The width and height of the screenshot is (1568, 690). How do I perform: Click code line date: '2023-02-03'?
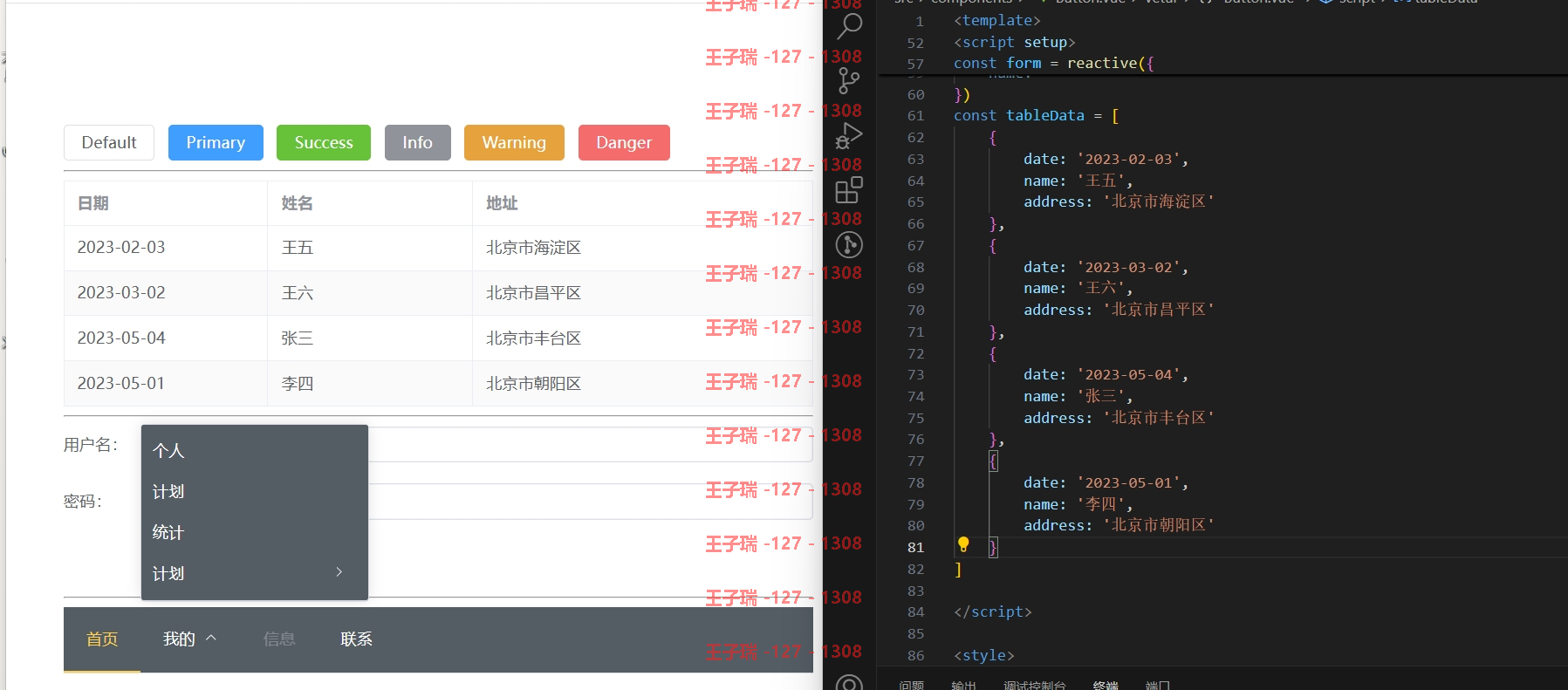pyautogui.click(x=1106, y=159)
